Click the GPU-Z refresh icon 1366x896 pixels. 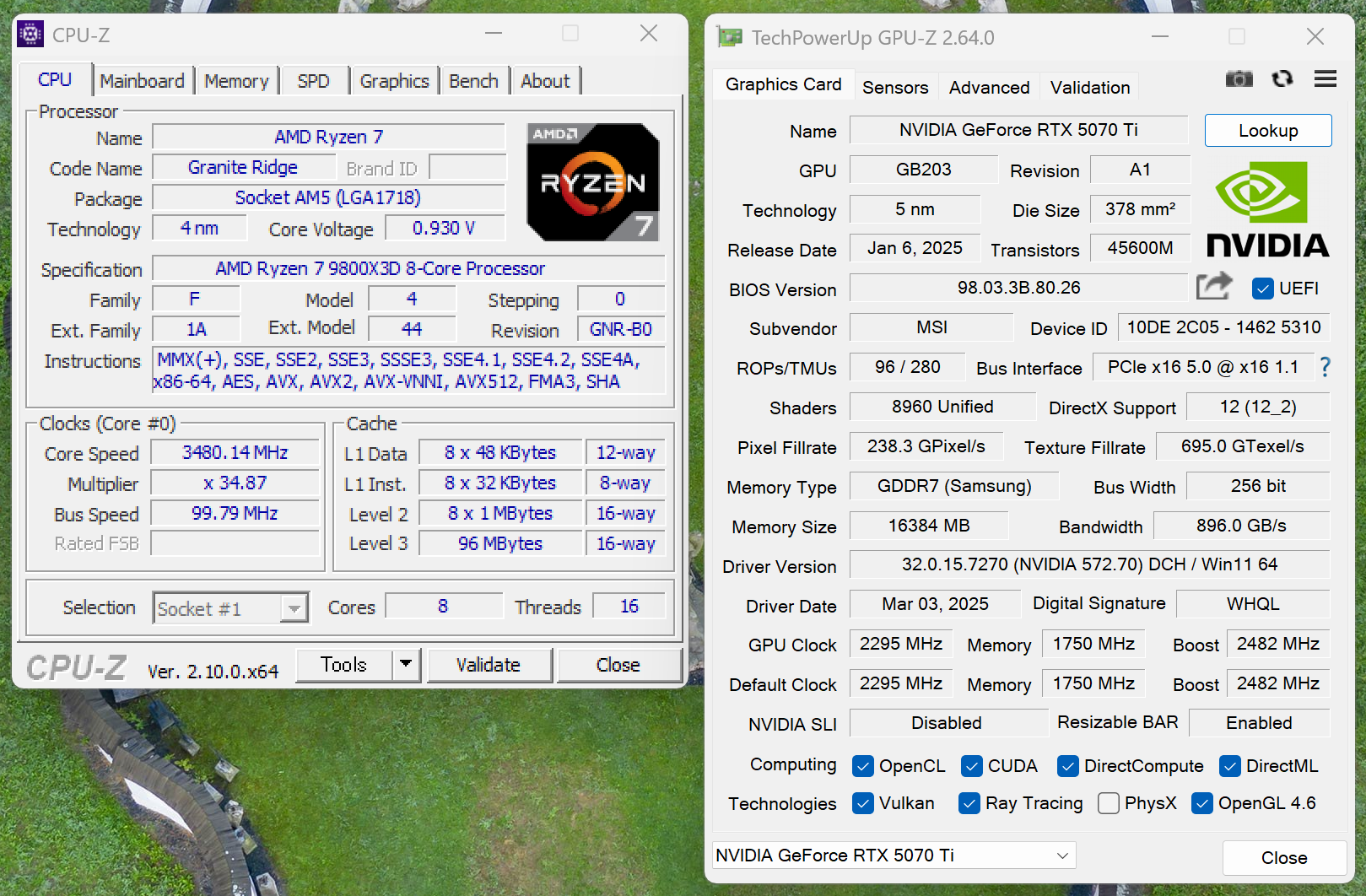pos(1282,79)
